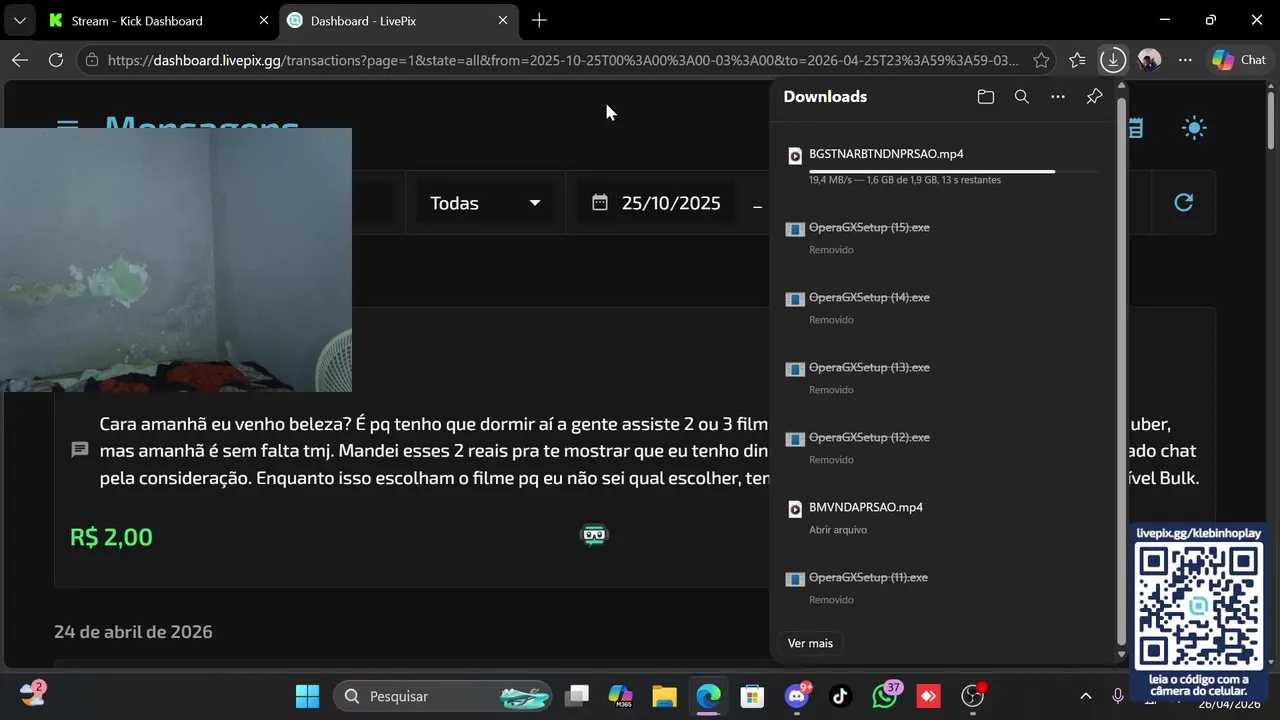The height and width of the screenshot is (720, 1280).
Task: Click the LivePix QR code overlay
Action: pos(1199,607)
